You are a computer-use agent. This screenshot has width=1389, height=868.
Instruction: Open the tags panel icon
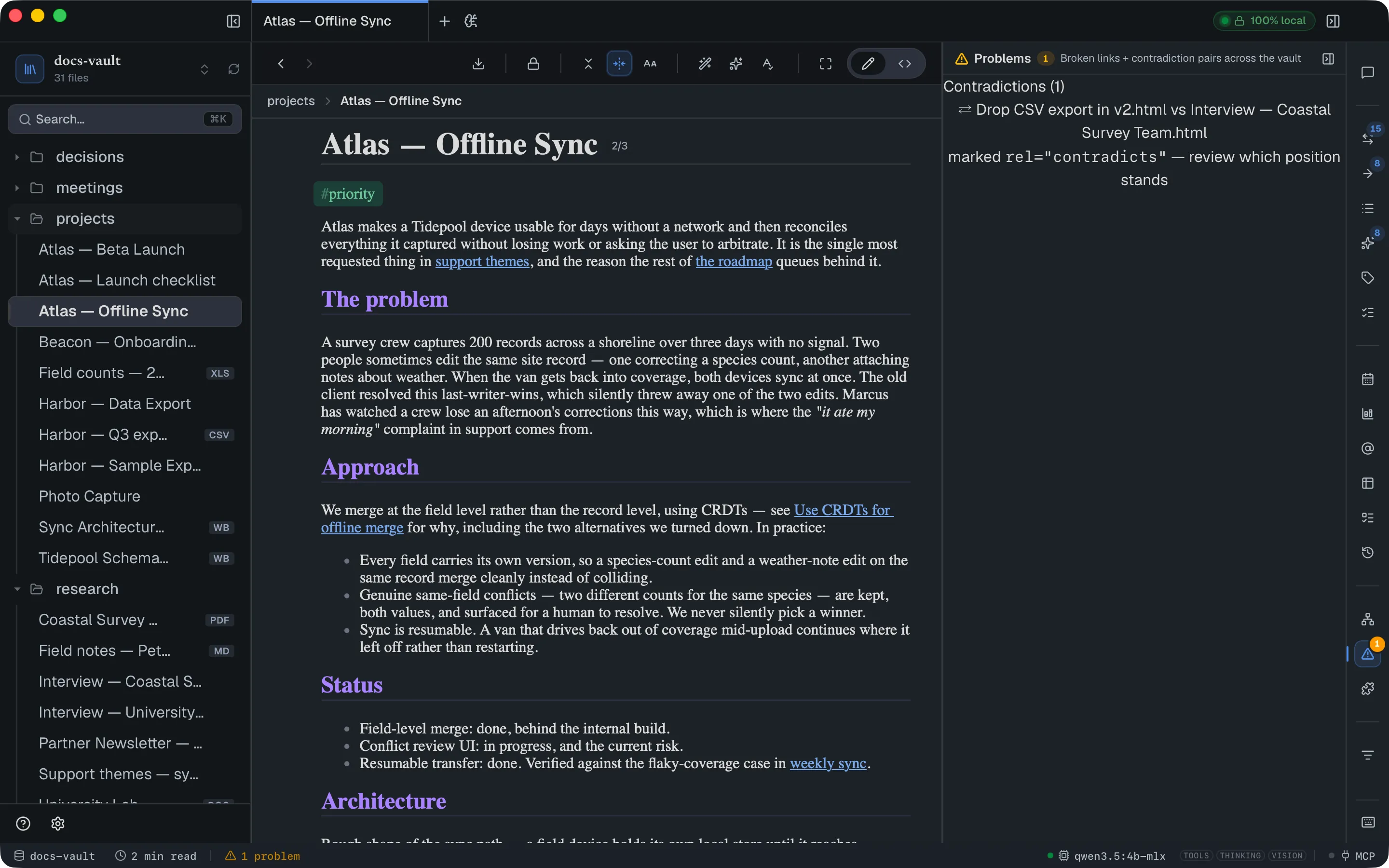tap(1368, 278)
